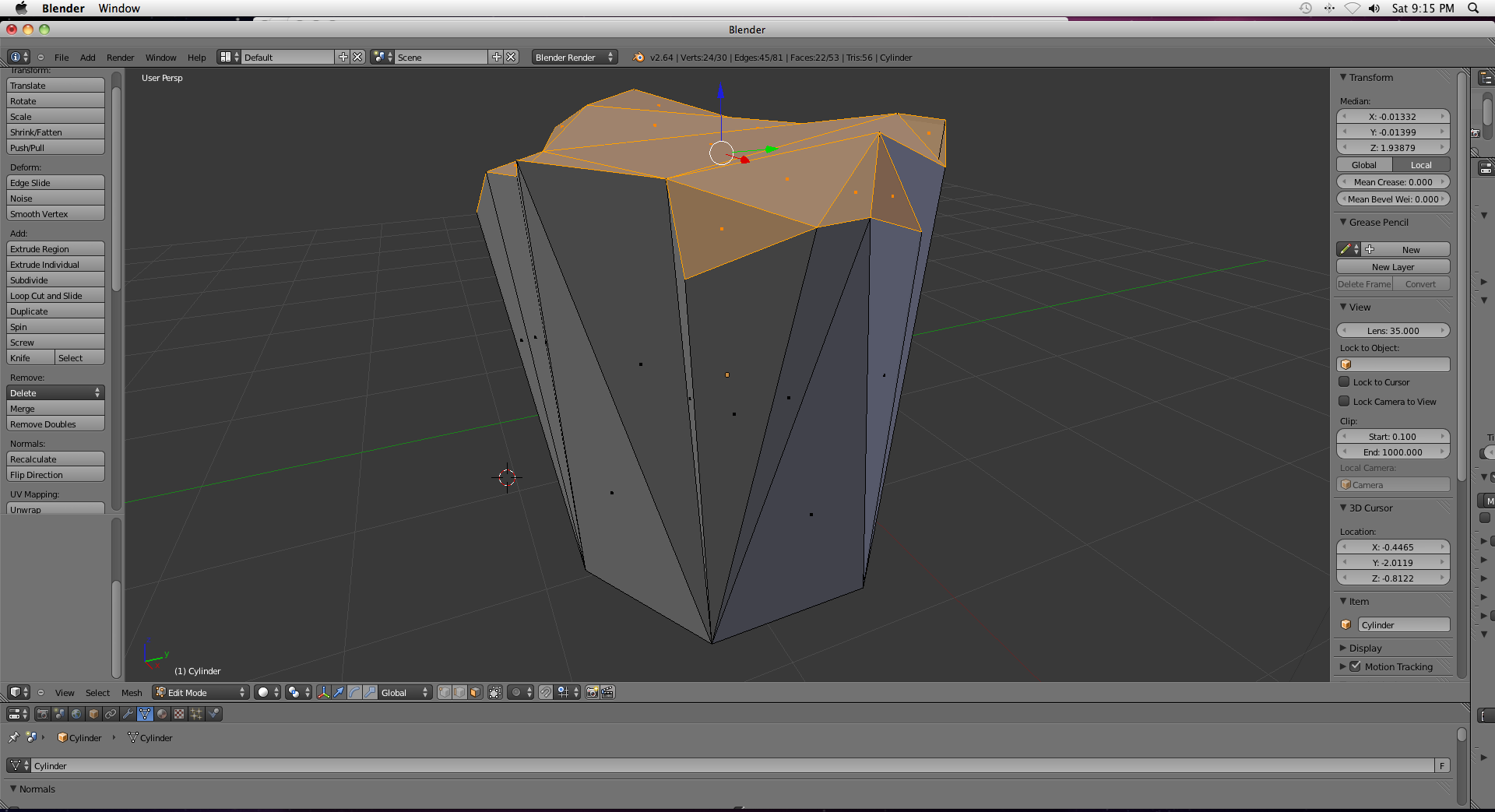Click the Flip Direction button
Screen dimensions: 1495x812
[x=55, y=474]
